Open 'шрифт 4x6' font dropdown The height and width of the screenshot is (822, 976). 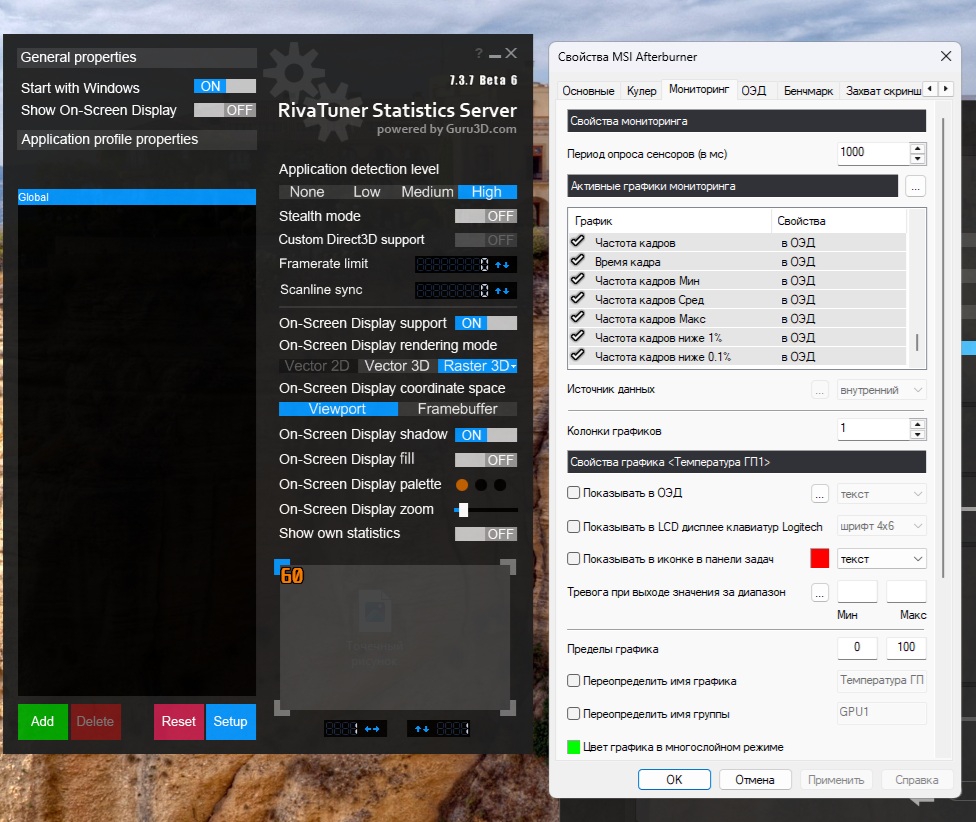click(881, 526)
